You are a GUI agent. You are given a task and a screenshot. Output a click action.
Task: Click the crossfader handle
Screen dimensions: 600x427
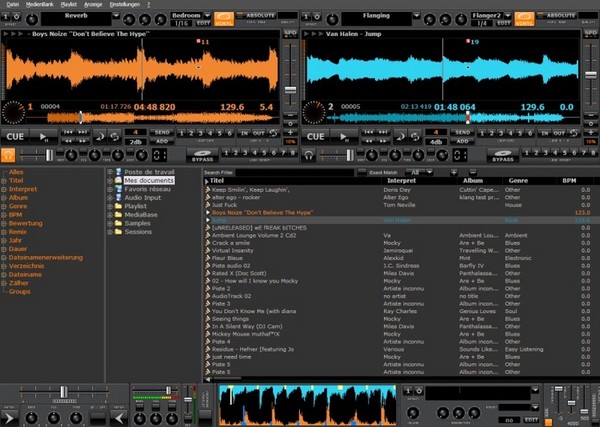tap(64, 391)
